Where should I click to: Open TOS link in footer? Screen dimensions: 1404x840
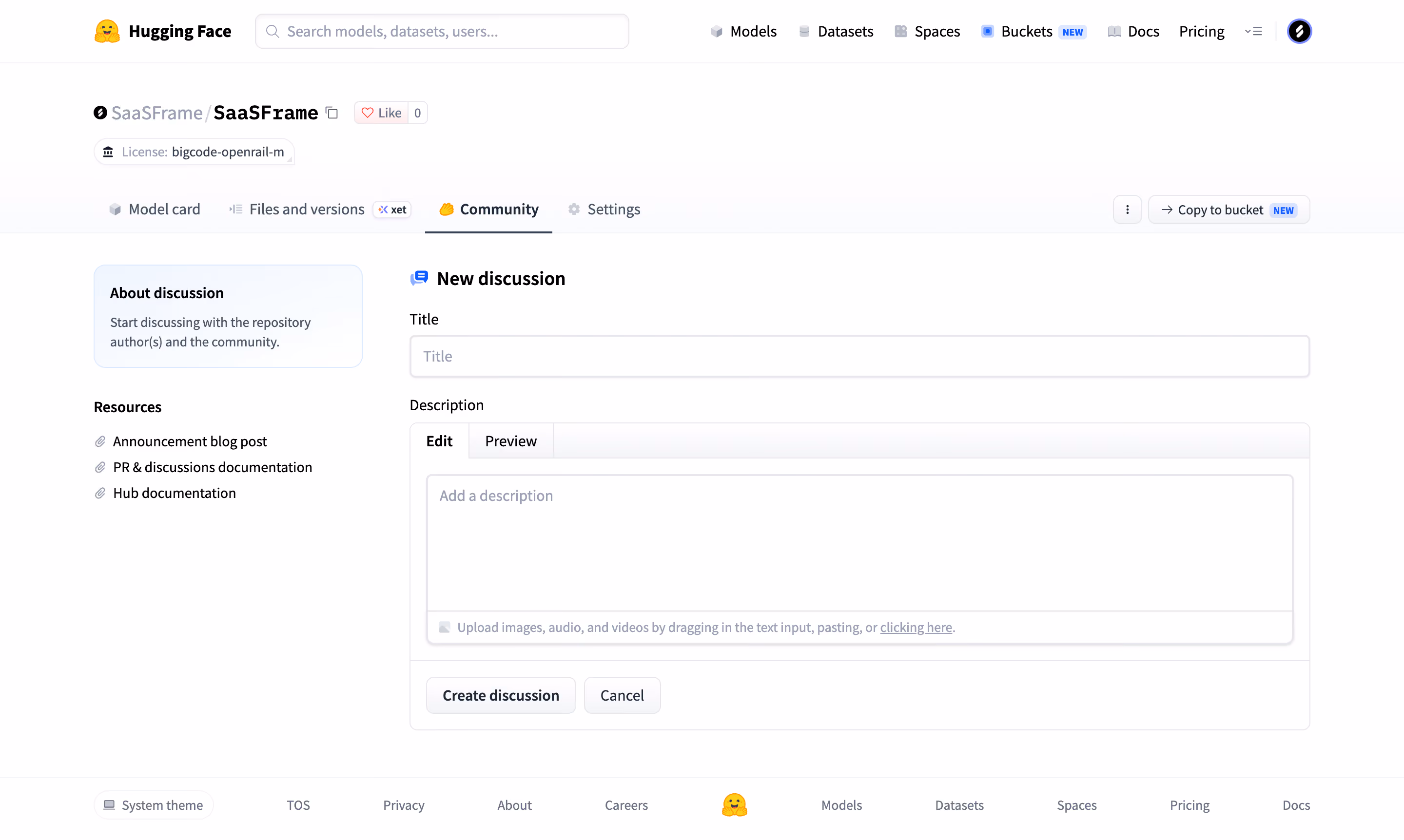click(x=298, y=804)
